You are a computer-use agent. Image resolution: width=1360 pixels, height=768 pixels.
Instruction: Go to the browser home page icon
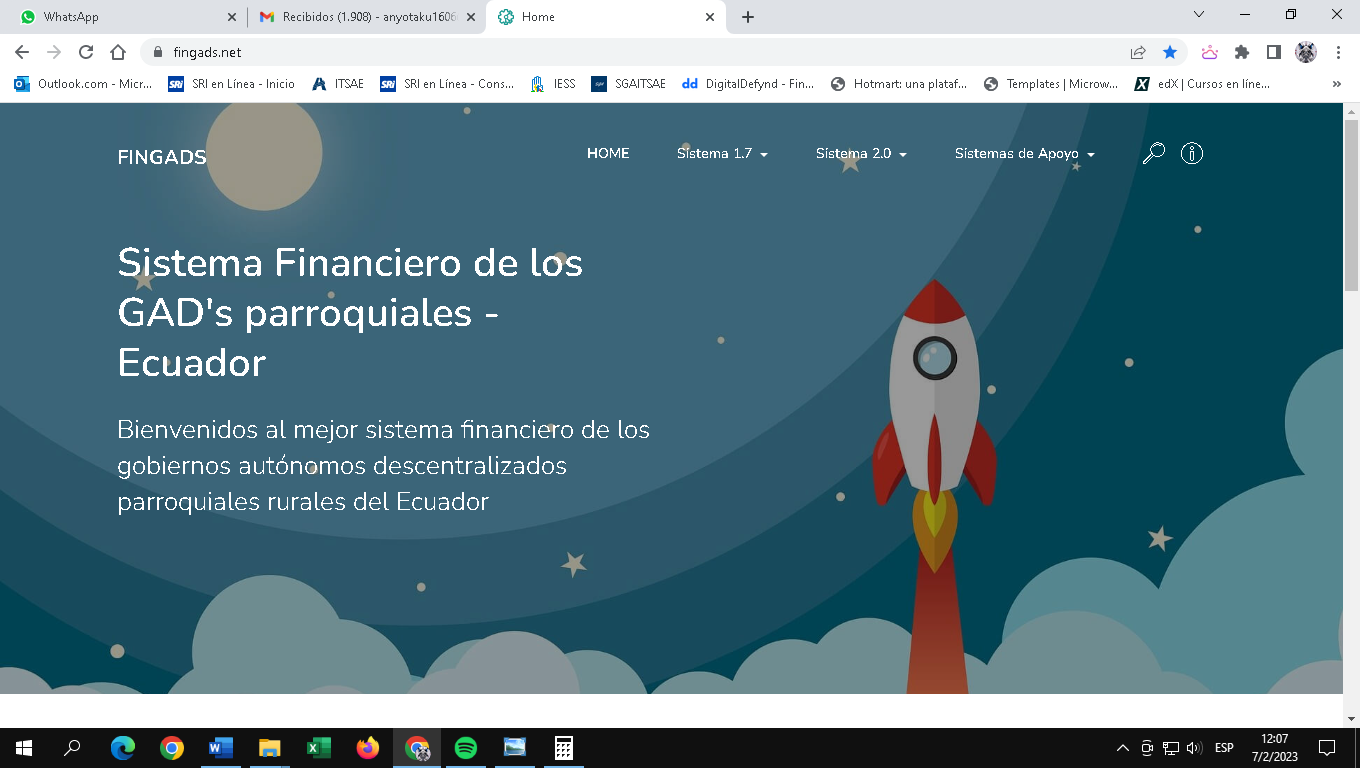point(118,52)
